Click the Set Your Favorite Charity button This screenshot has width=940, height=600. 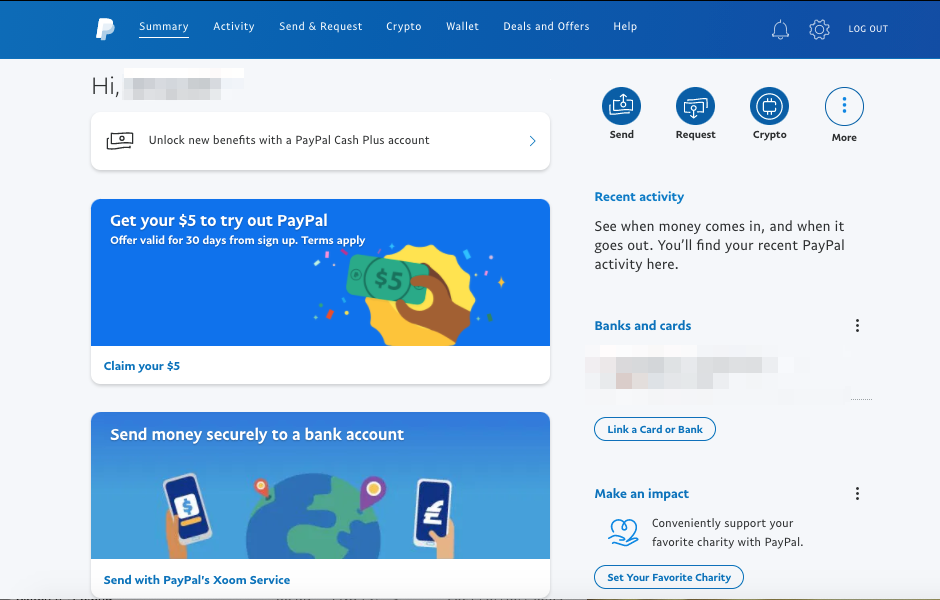(669, 577)
